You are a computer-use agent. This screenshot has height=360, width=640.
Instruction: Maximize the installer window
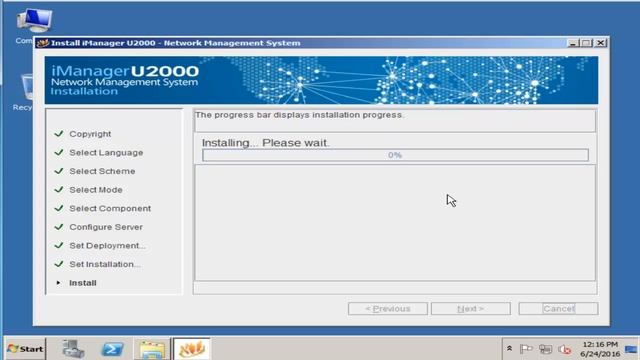(587, 43)
